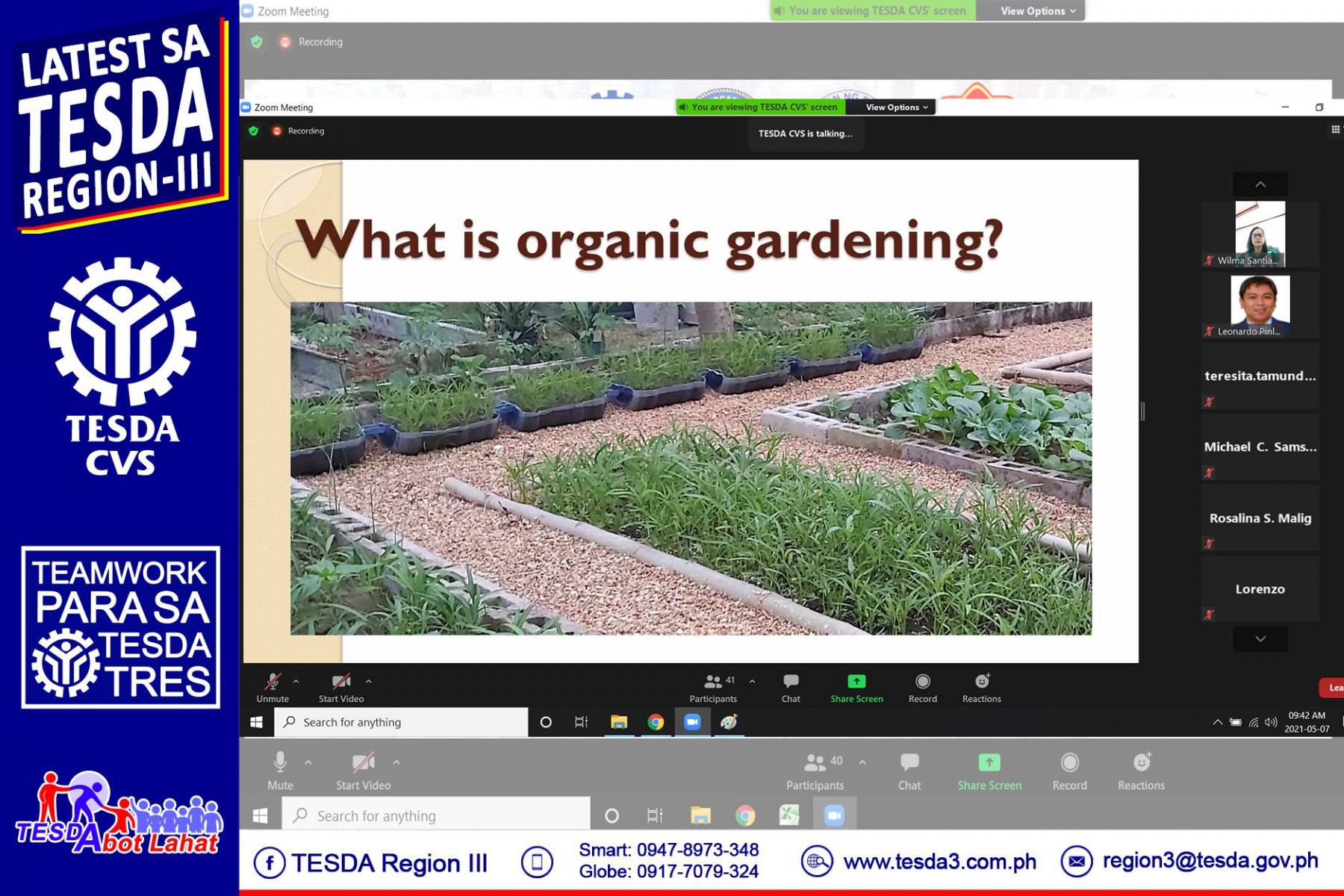Image resolution: width=1344 pixels, height=896 pixels.
Task: Click red Leave button in inner Zoom
Action: [1333, 688]
